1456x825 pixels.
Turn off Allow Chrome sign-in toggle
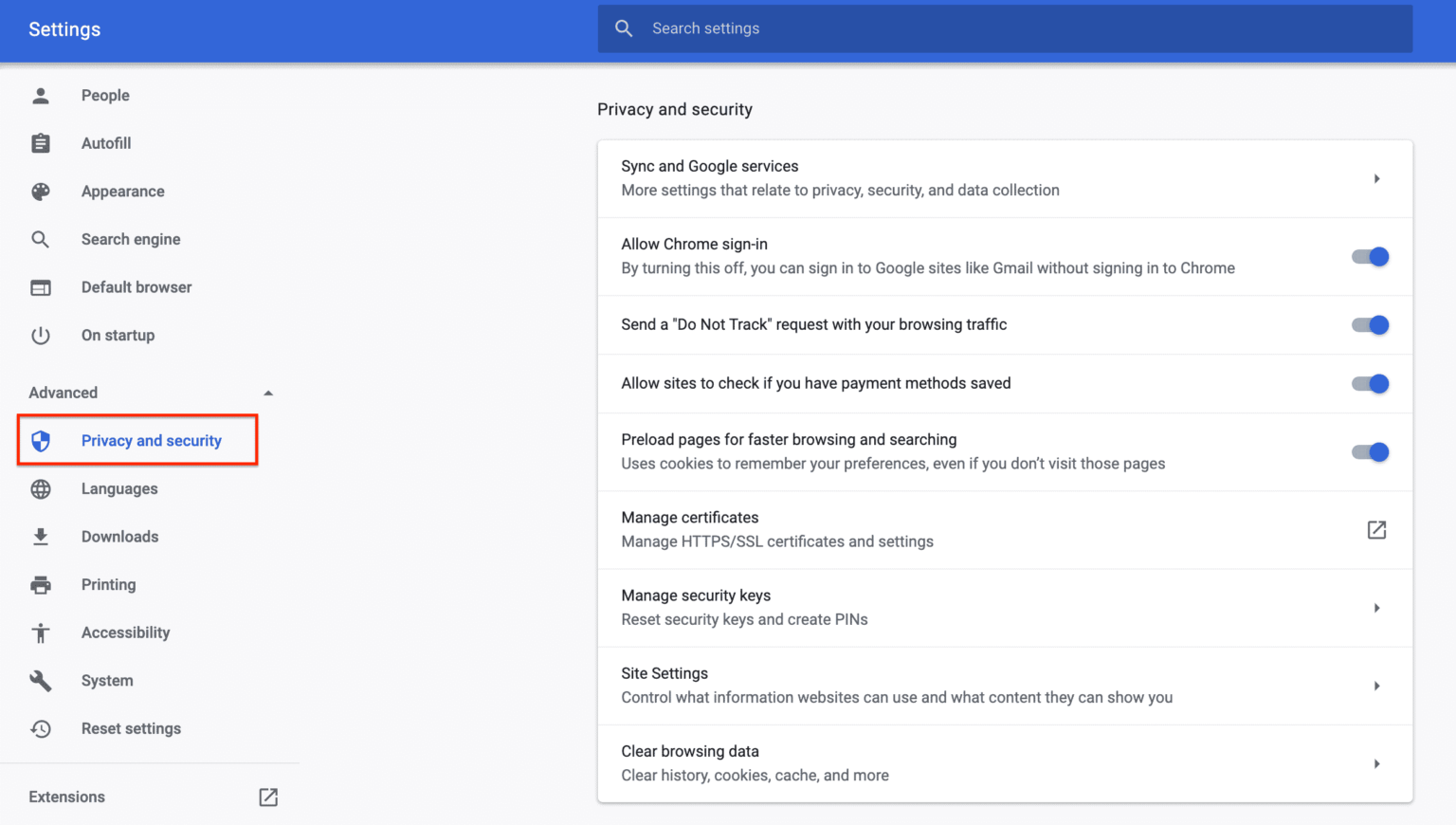1370,257
